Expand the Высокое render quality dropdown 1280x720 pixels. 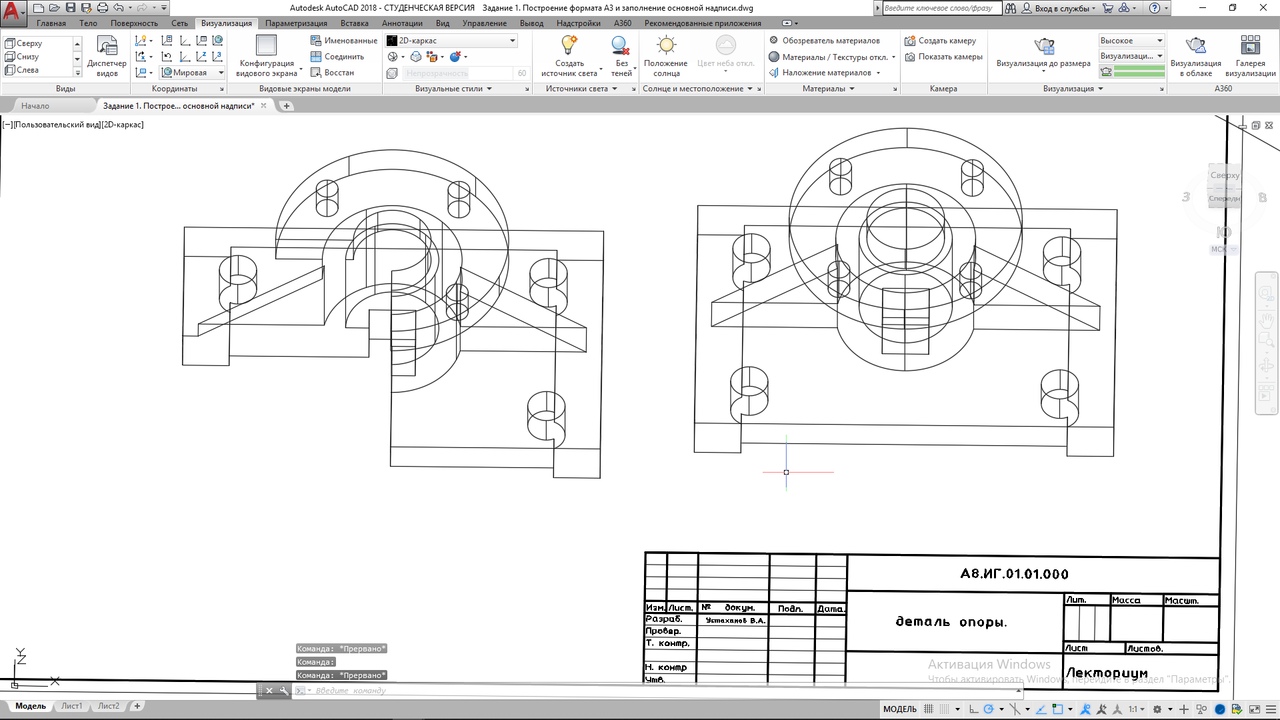[x=1132, y=41]
